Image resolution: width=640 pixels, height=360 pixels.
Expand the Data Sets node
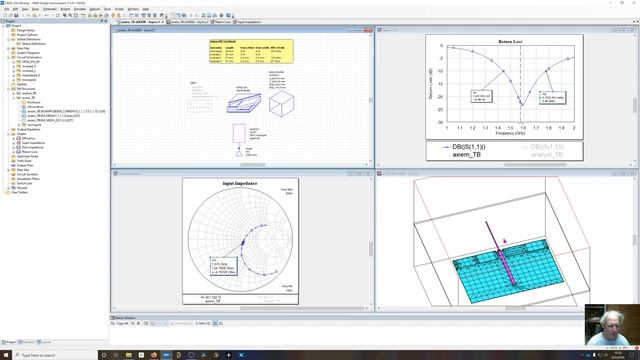(x=9, y=170)
